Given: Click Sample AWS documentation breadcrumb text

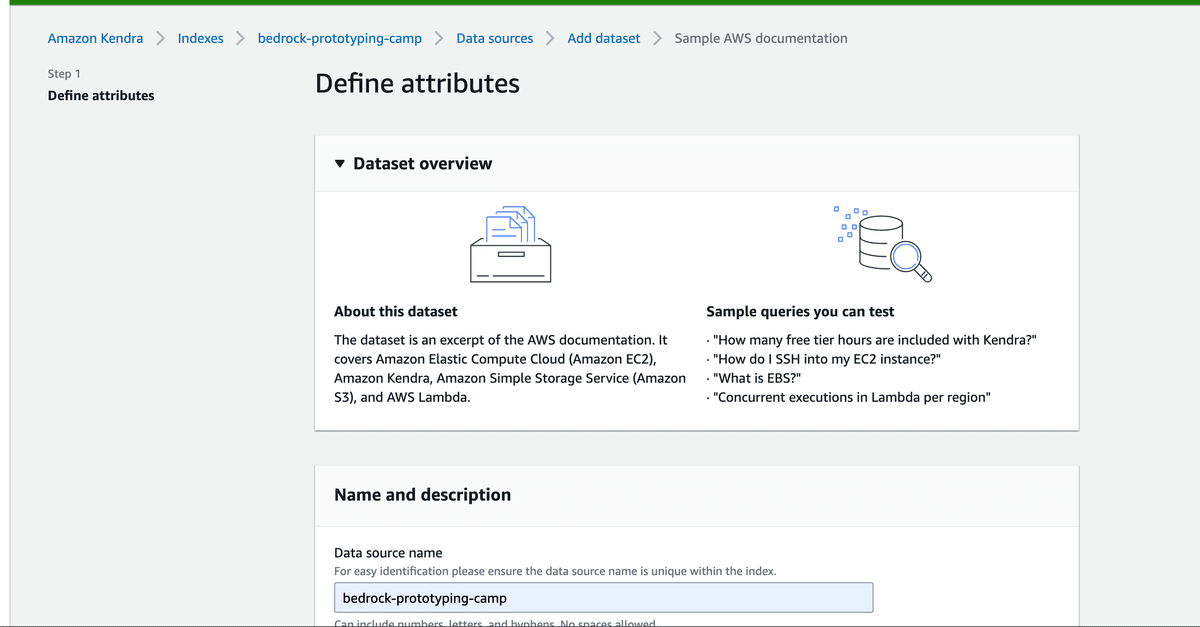Looking at the screenshot, I should tap(761, 39).
